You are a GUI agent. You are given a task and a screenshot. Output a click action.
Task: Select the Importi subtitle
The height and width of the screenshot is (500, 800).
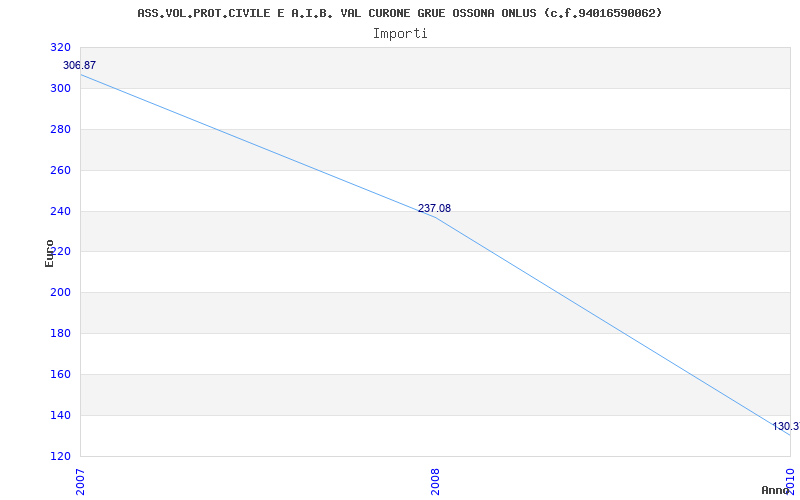click(x=400, y=34)
